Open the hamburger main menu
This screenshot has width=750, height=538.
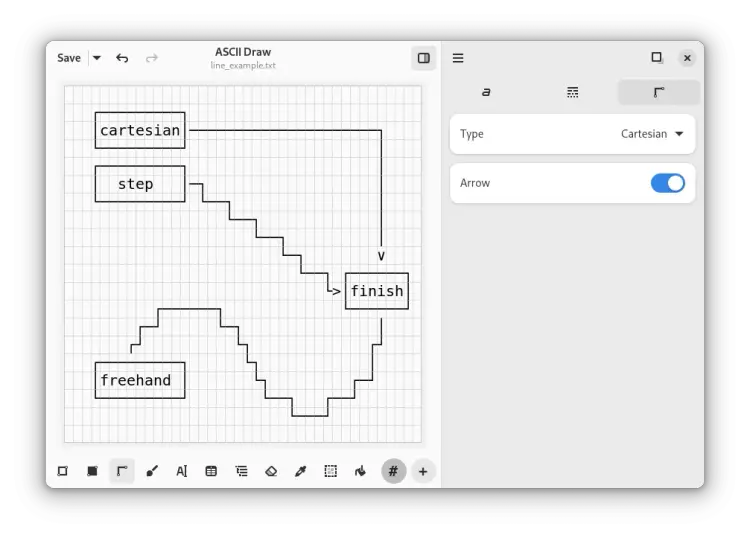[x=458, y=58]
